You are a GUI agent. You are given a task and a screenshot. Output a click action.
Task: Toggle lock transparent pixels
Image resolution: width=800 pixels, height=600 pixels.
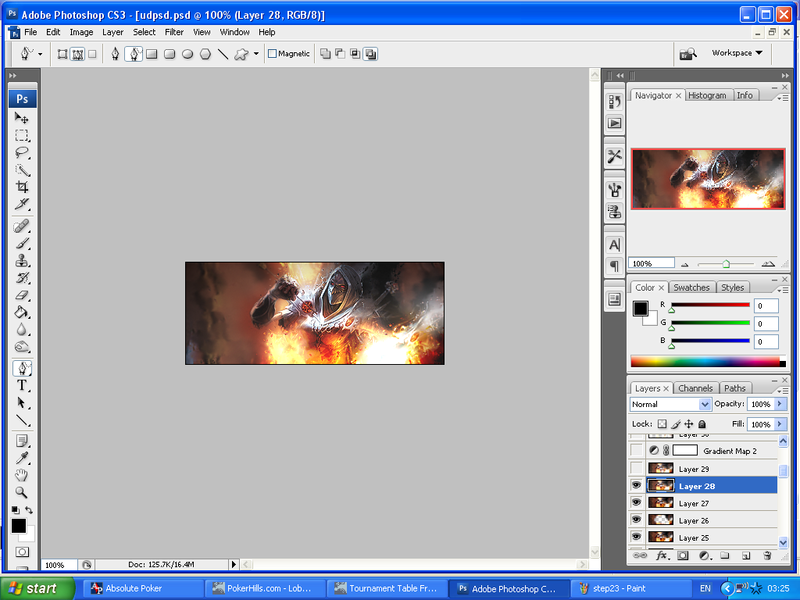tap(662, 424)
